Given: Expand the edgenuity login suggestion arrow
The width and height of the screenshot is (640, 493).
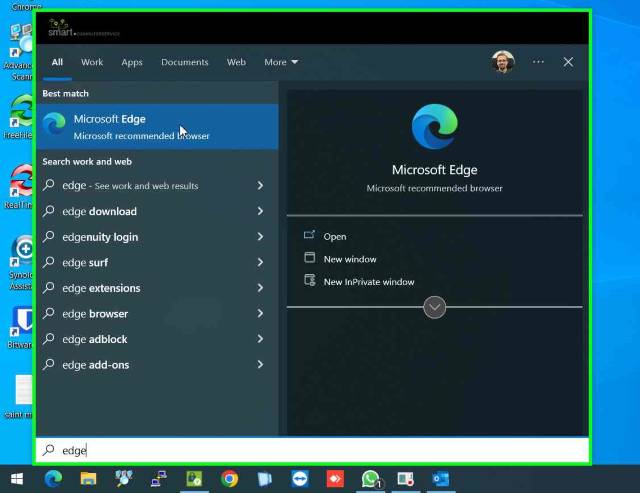Looking at the screenshot, I should pos(260,237).
